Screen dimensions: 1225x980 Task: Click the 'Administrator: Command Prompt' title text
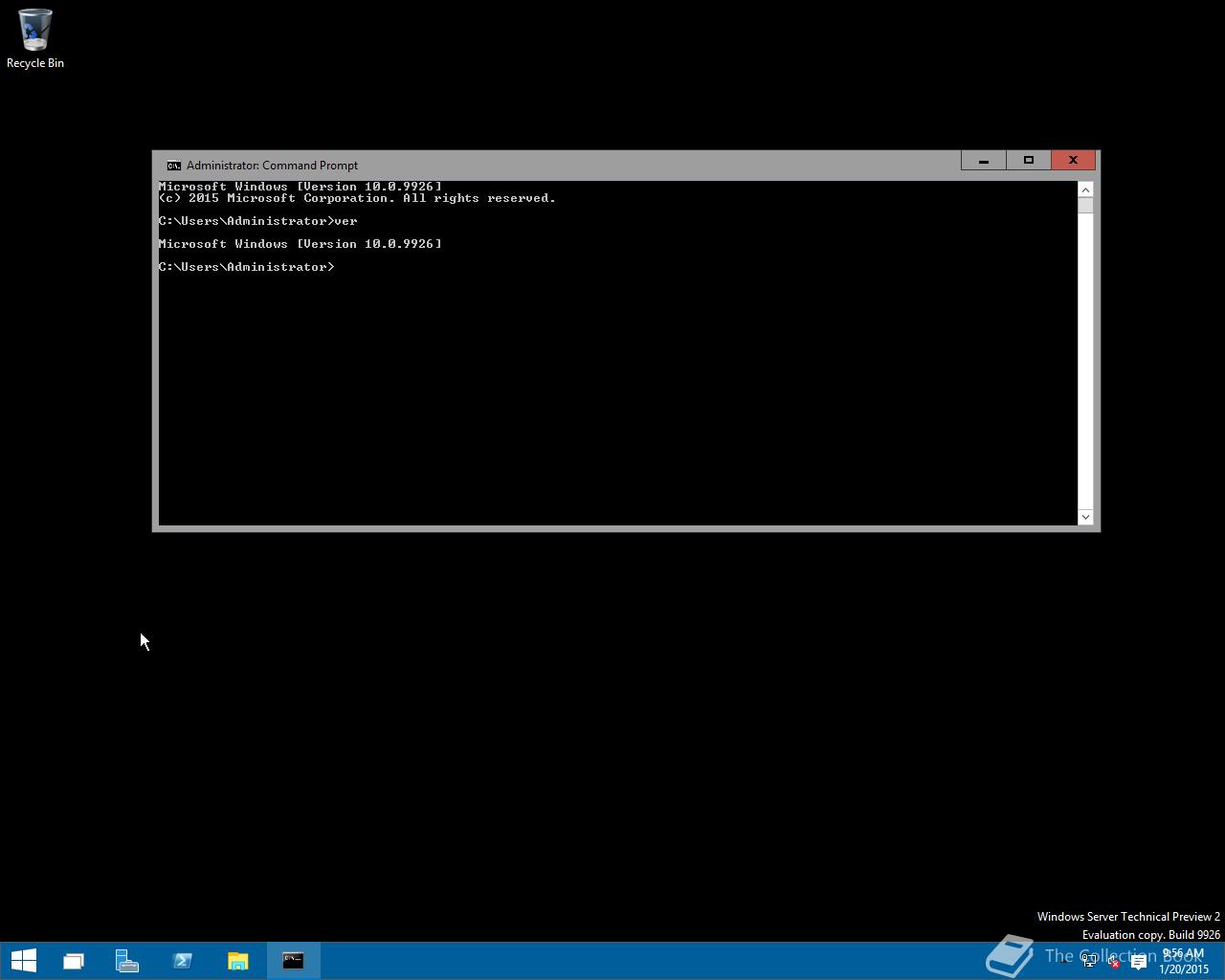272,166
